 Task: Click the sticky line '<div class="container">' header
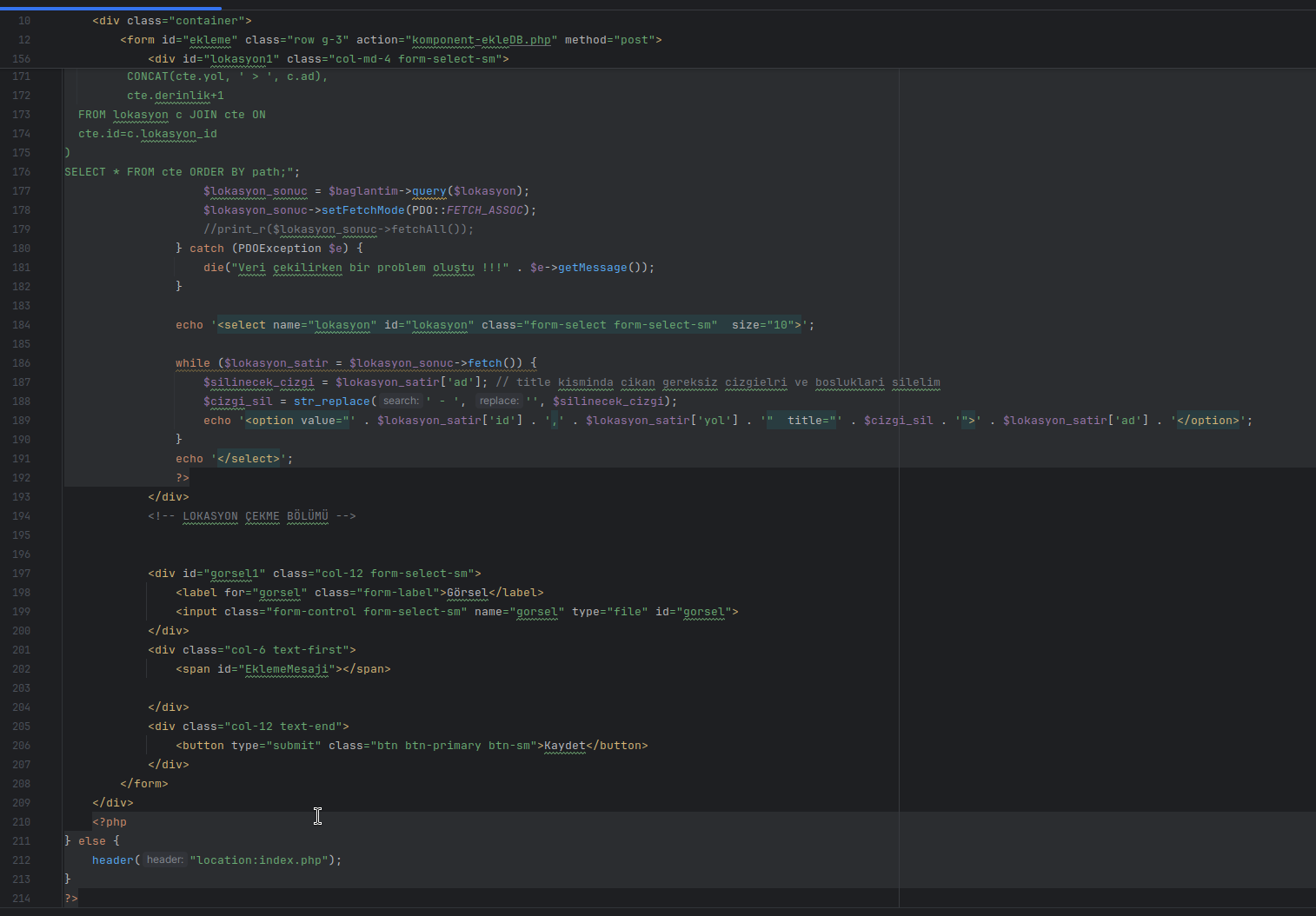coord(172,21)
